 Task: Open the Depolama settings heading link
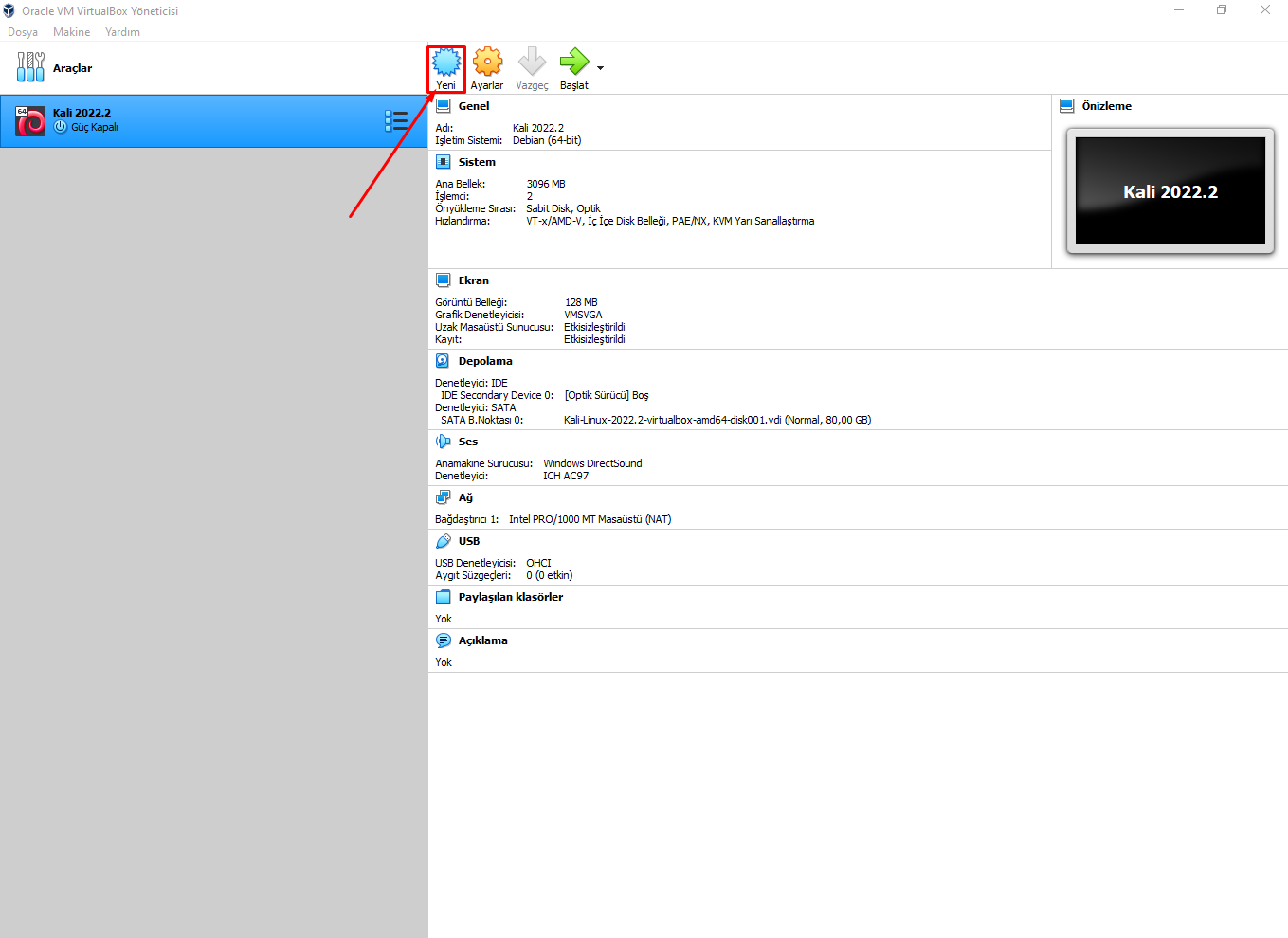485,361
